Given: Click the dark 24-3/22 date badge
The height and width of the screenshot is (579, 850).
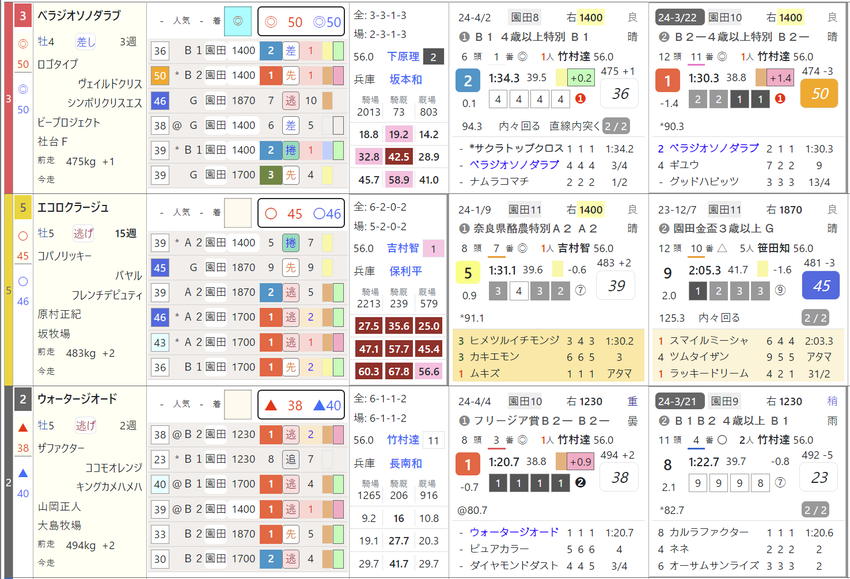Looking at the screenshot, I should [678, 17].
